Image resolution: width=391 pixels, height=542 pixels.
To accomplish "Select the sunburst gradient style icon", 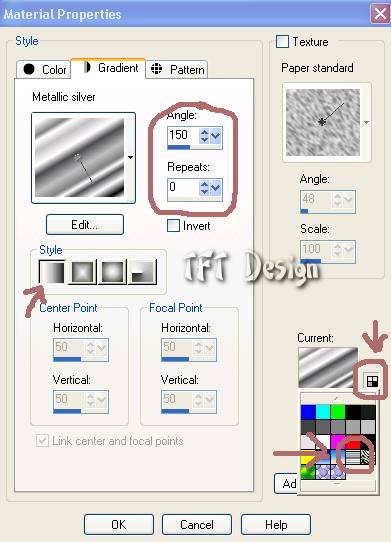I will coord(113,272).
